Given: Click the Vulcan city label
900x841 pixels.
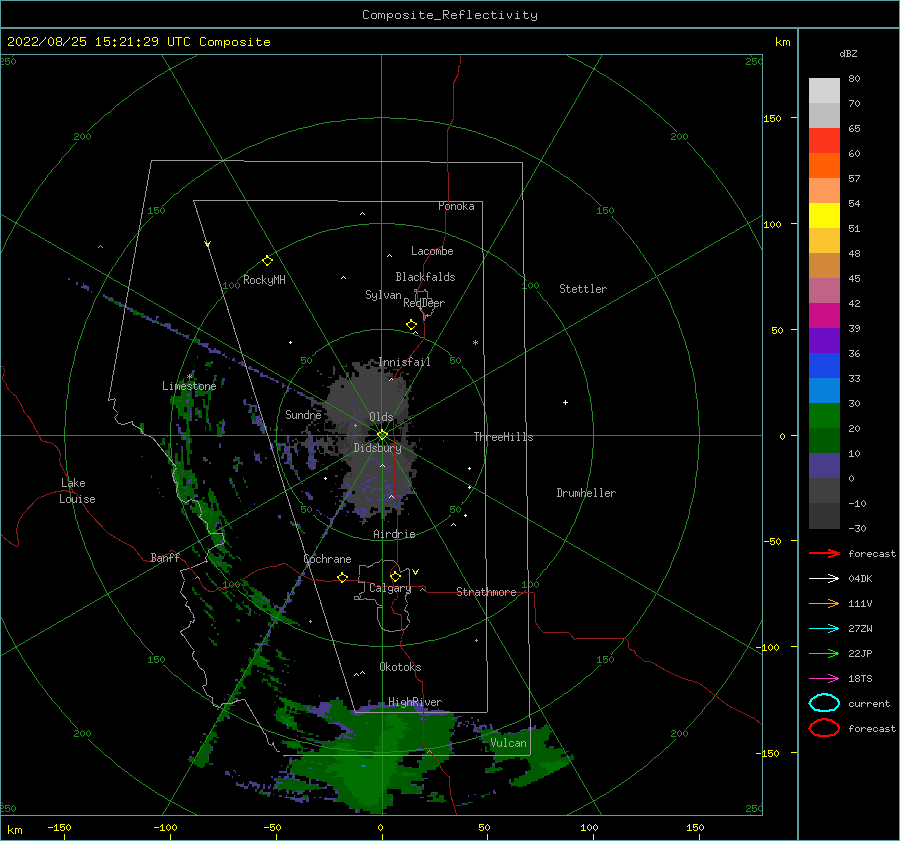Looking at the screenshot, I should (508, 743).
